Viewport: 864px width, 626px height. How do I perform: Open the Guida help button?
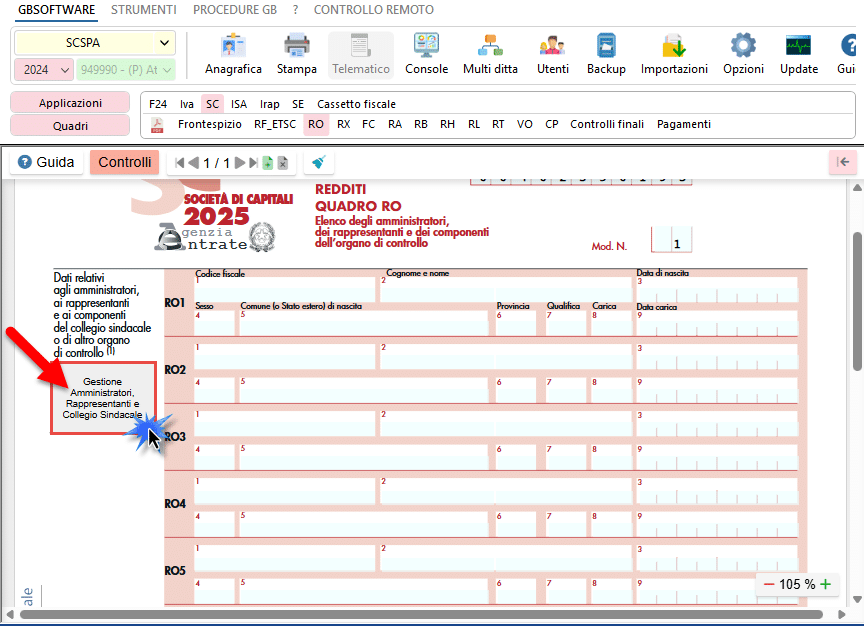point(46,163)
